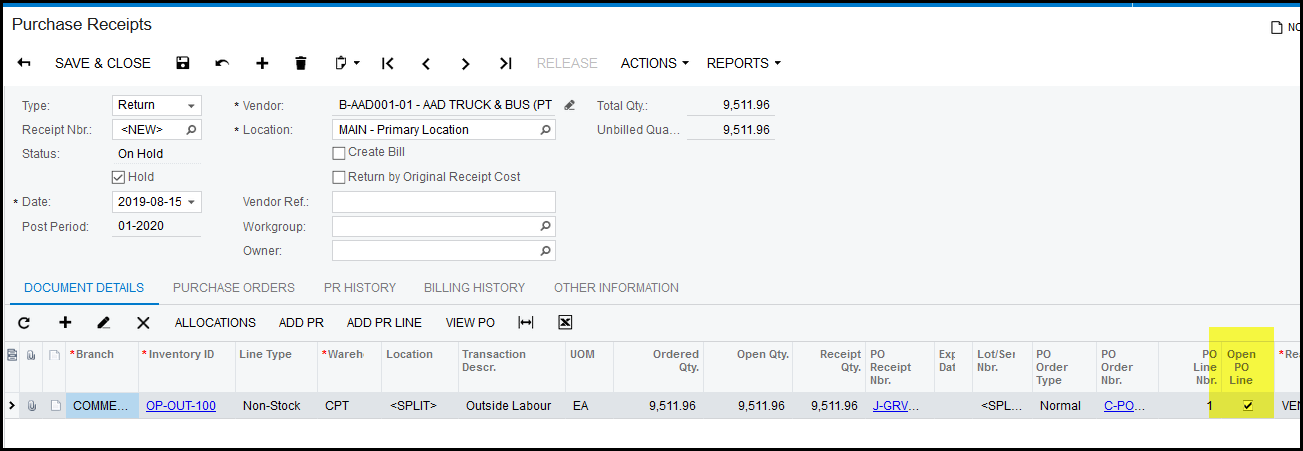This screenshot has width=1303, height=451.
Task: Click the Undo arrow icon
Action: [x=222, y=63]
